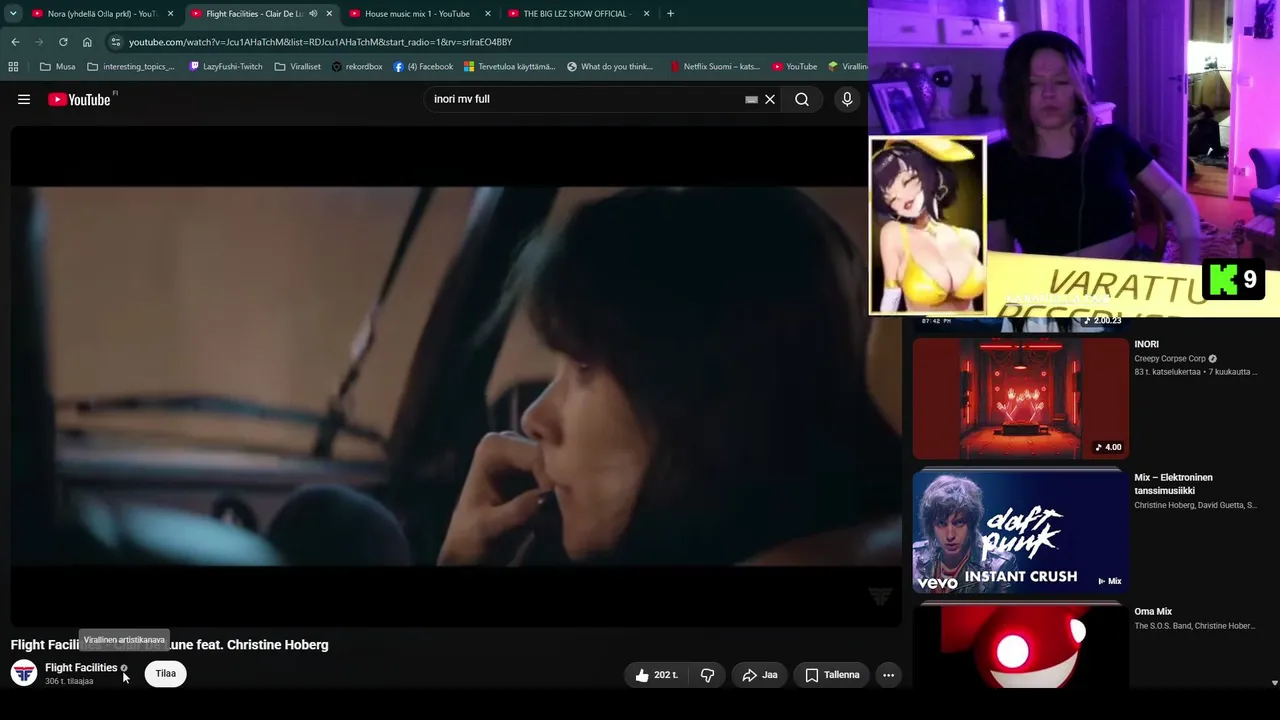Close THE BIG LEZ SHOW OFFICIAL tab
The image size is (1280, 720).
[x=647, y=14]
